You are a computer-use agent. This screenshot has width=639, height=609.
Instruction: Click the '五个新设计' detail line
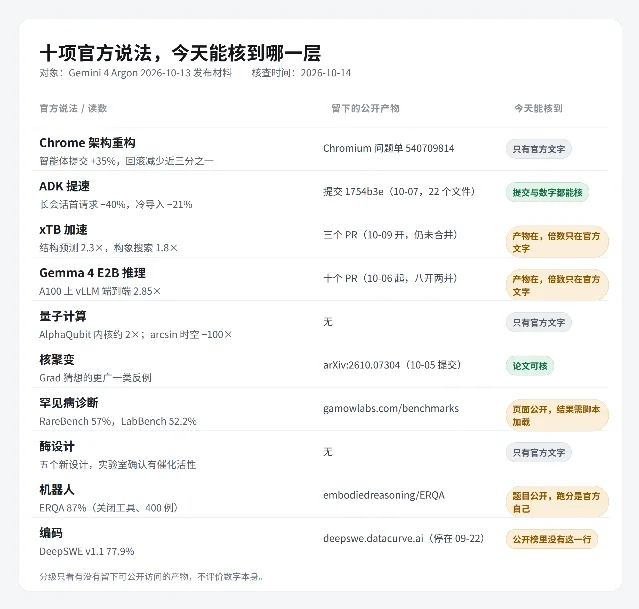(x=118, y=465)
